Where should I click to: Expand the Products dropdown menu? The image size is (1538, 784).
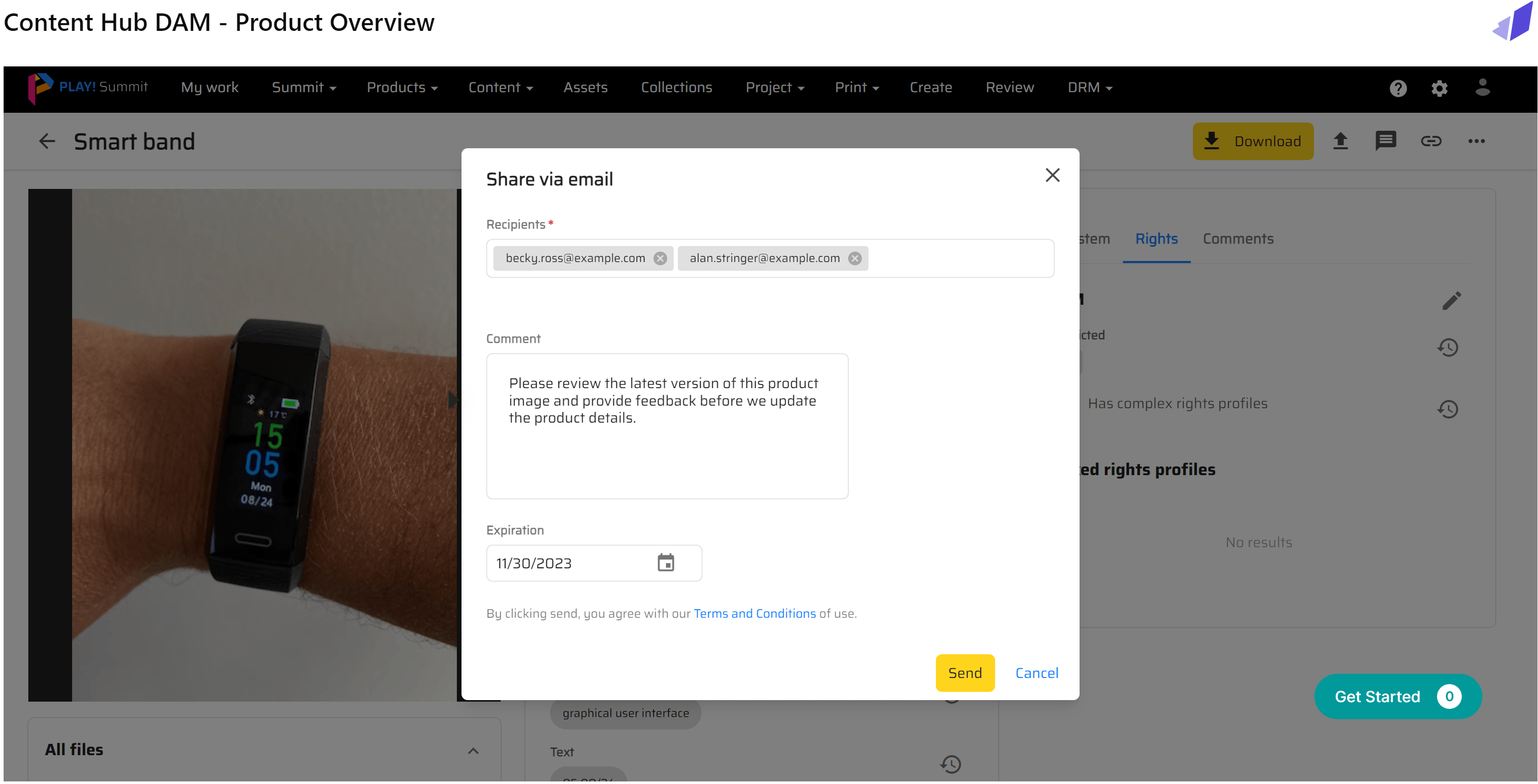(402, 88)
